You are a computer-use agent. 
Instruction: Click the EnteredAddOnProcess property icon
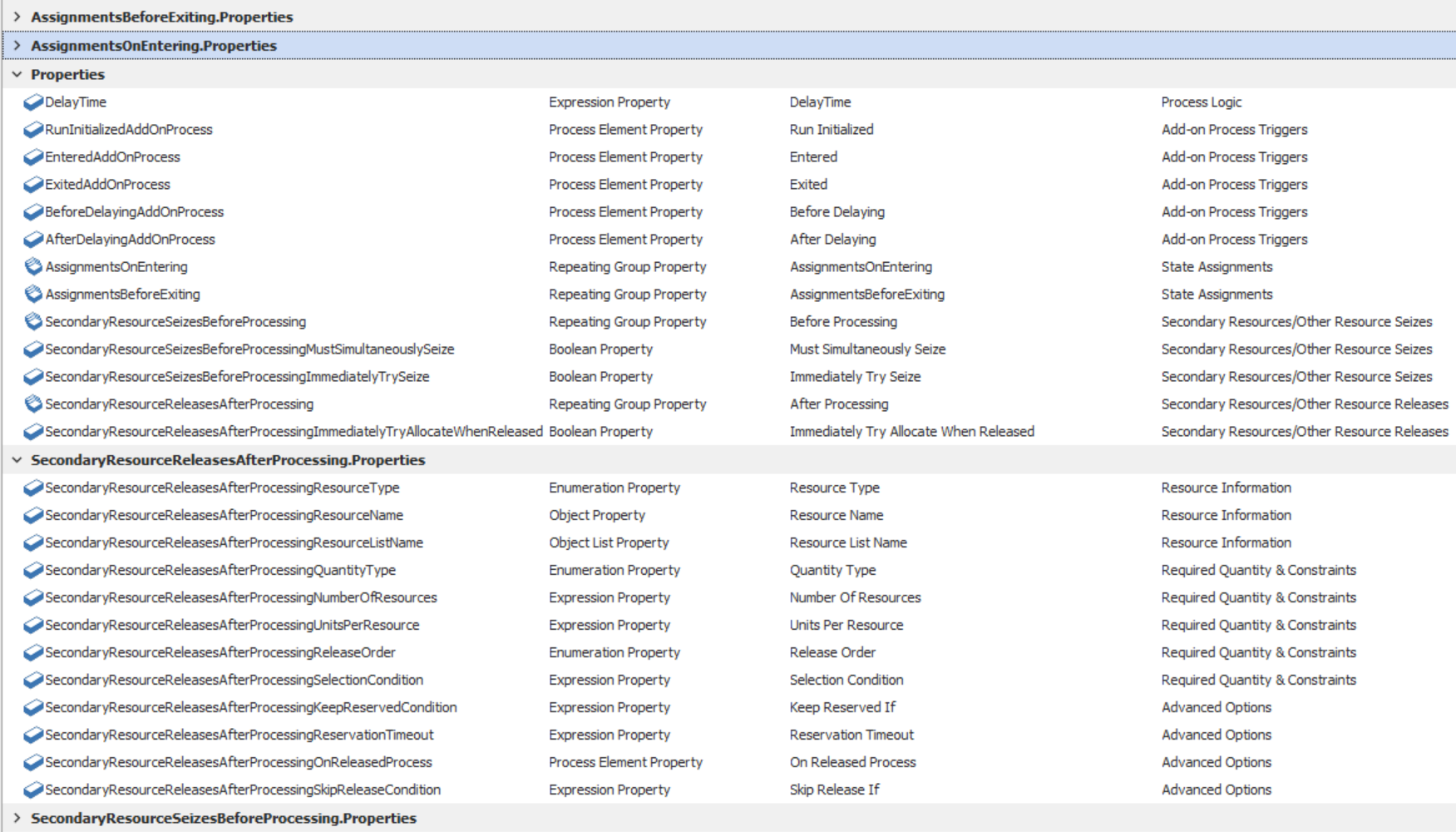click(x=33, y=157)
